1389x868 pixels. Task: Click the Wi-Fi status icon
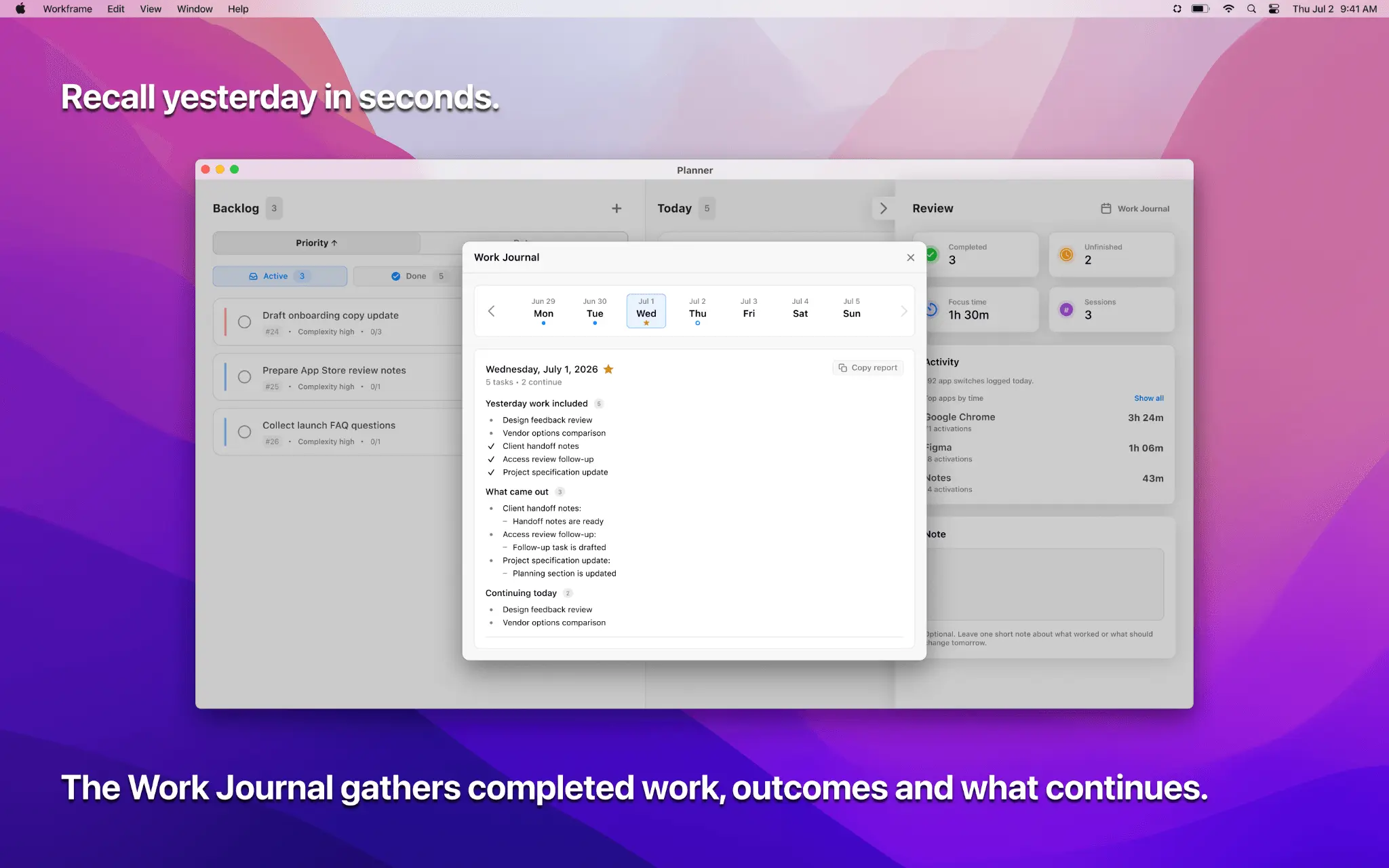click(x=1228, y=9)
